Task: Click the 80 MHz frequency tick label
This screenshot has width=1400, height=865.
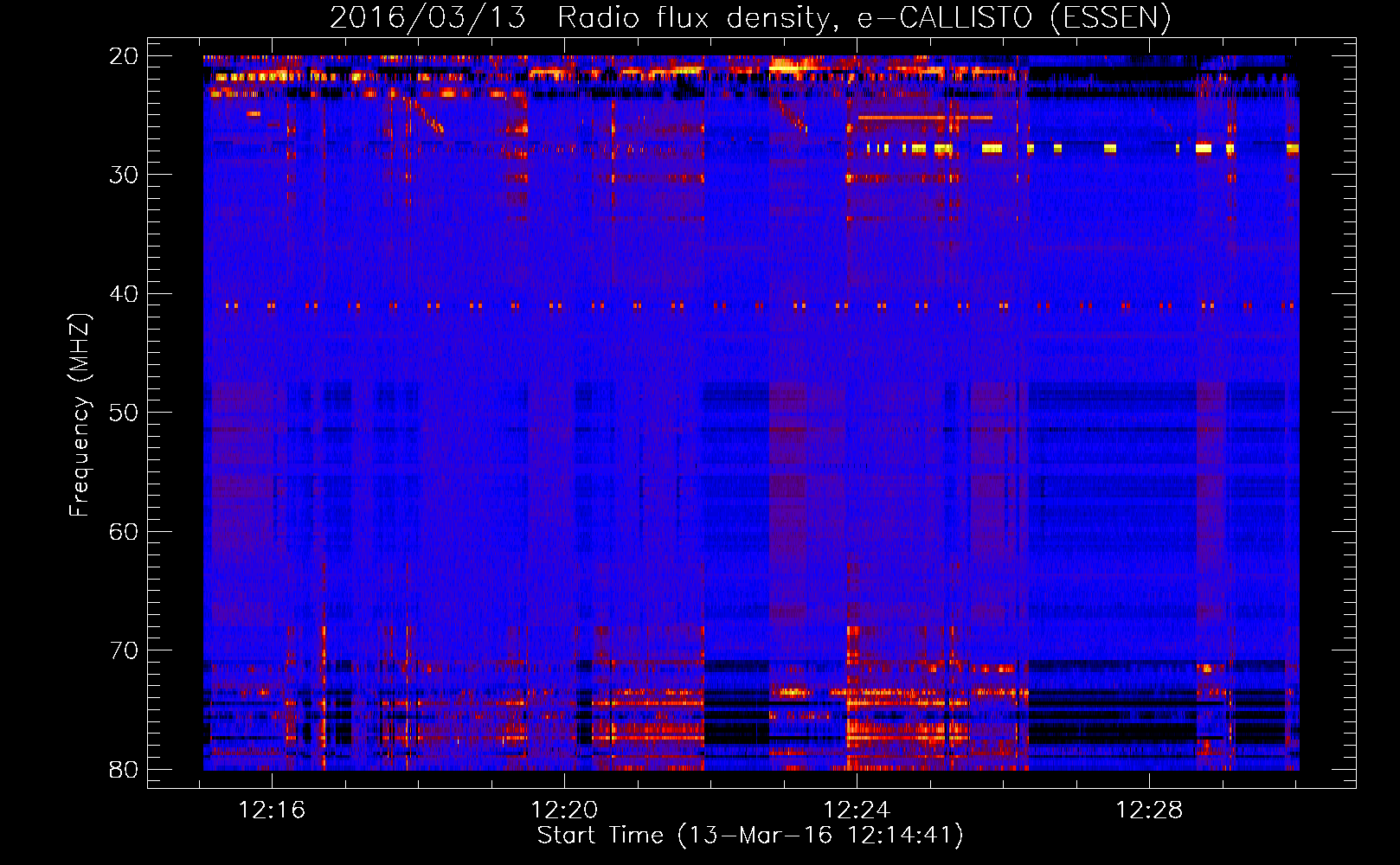Action: (x=123, y=770)
